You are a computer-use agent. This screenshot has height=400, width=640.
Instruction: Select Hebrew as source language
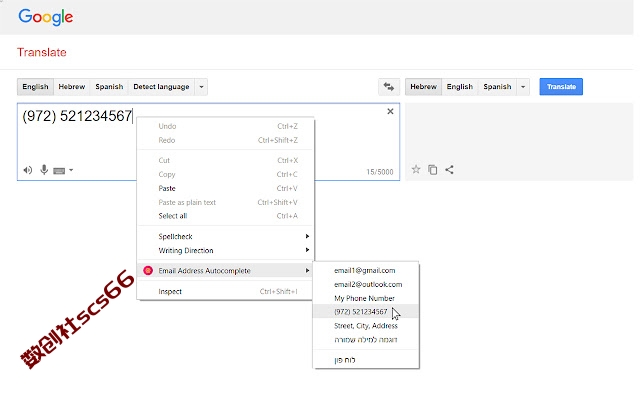coord(72,87)
